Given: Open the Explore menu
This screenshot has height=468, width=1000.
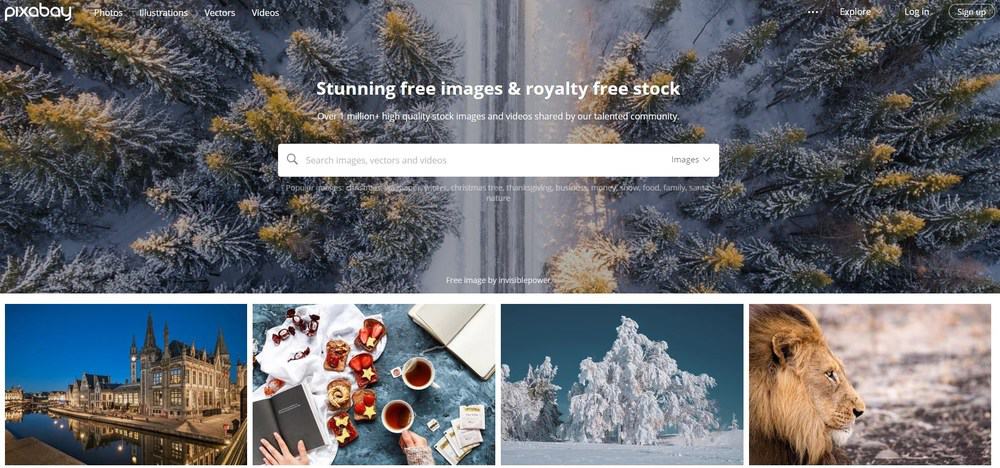Looking at the screenshot, I should coord(855,12).
